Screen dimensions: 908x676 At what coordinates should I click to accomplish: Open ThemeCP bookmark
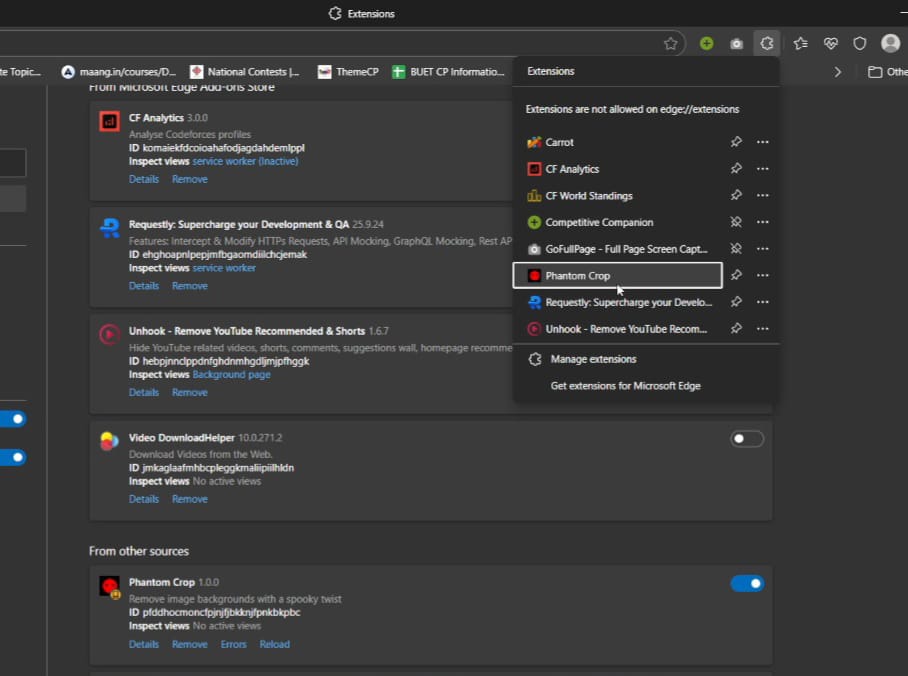pyautogui.click(x=348, y=72)
